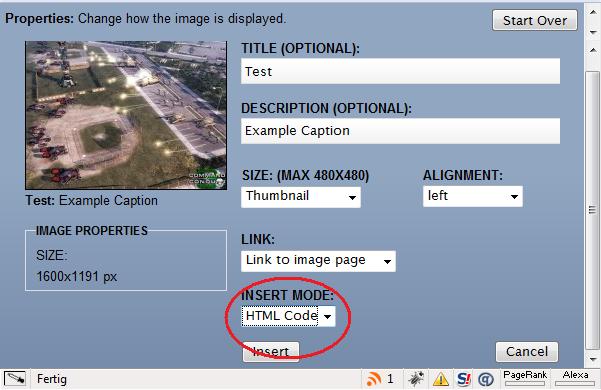Click the yellow warning triangle icon
Viewport: 601px width, 390px height.
(x=441, y=380)
